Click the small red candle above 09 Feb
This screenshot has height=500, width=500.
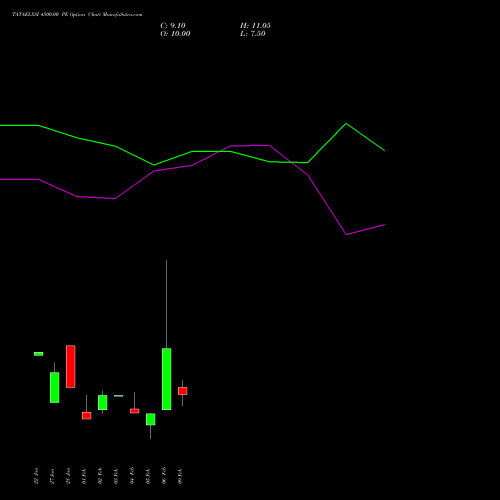coord(183,391)
